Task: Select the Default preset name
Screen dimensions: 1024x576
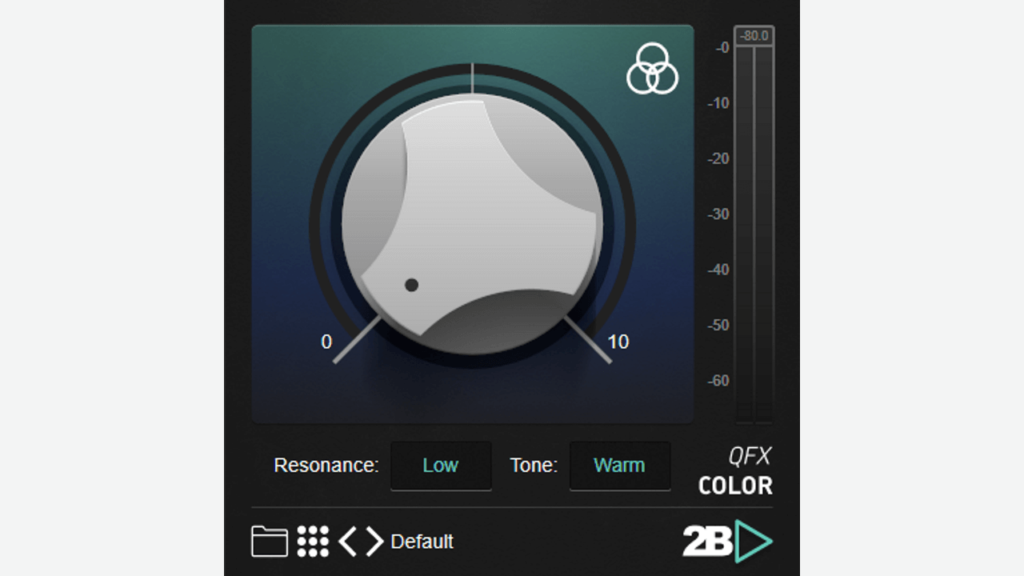Action: pyautogui.click(x=422, y=541)
